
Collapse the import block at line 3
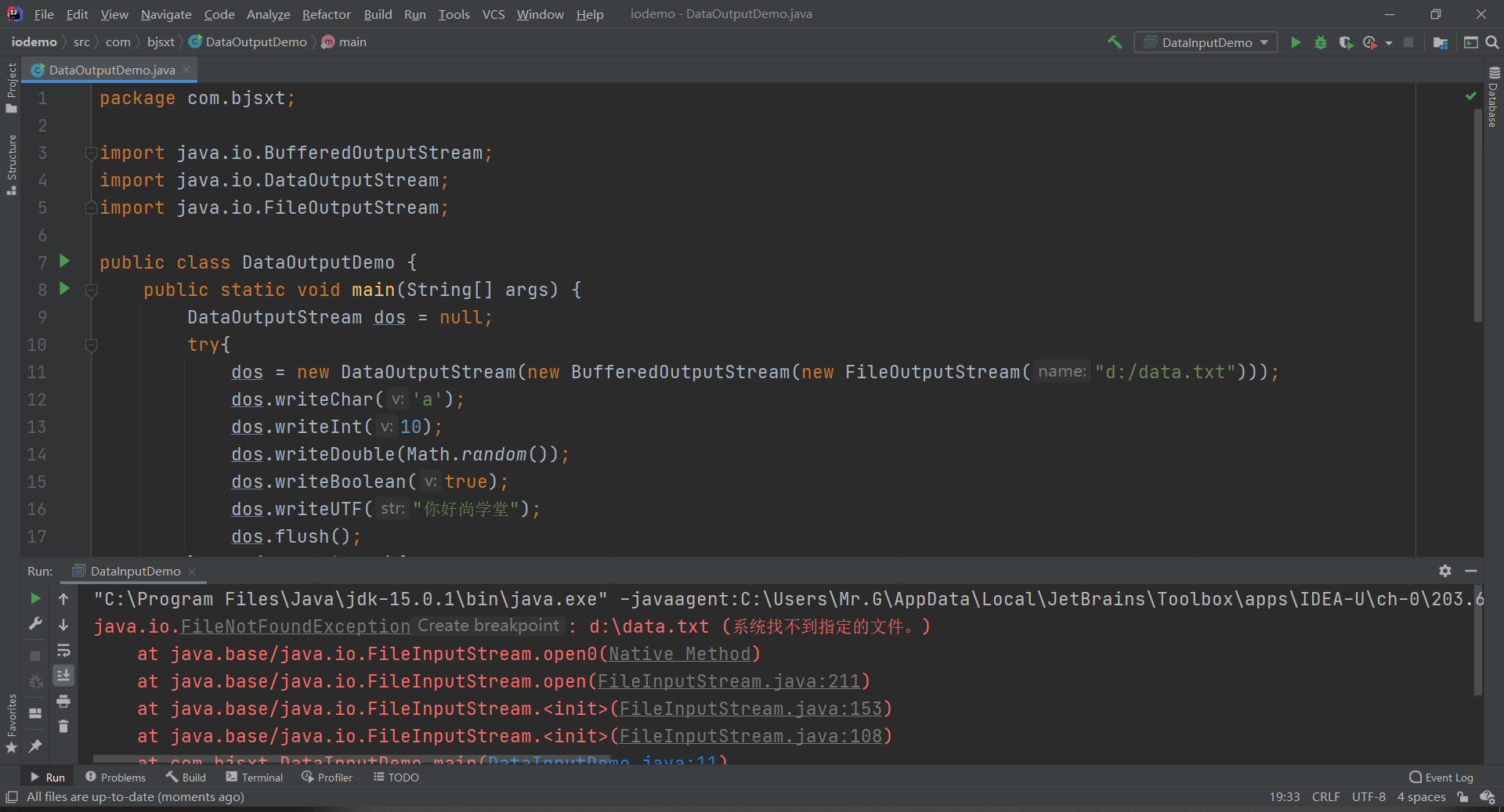point(92,153)
